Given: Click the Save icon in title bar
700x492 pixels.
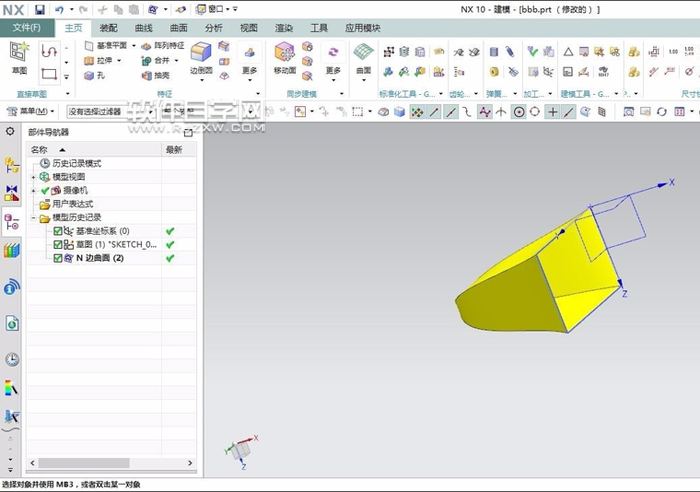Looking at the screenshot, I should (x=39, y=9).
